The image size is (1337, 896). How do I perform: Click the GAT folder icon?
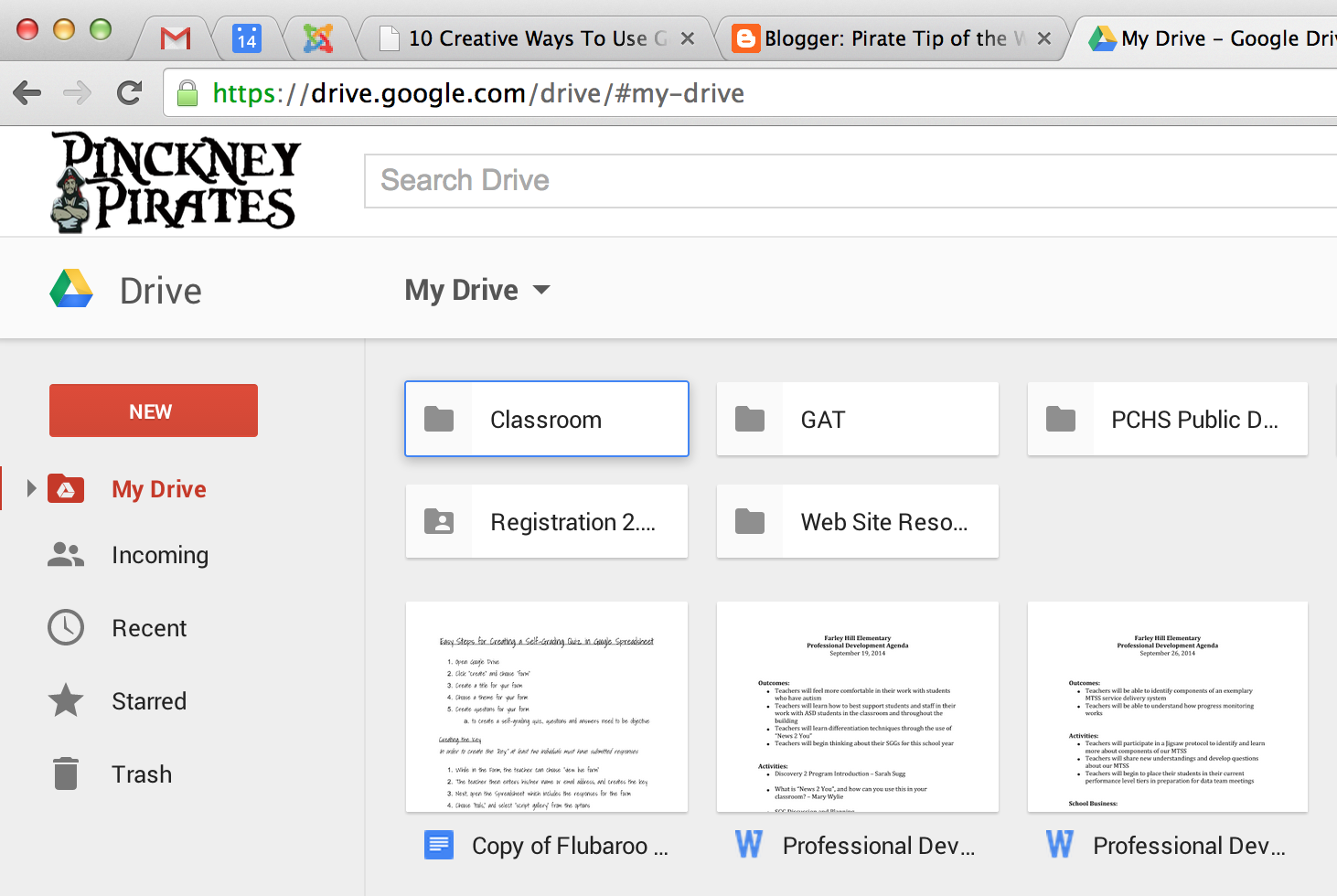pyautogui.click(x=750, y=419)
